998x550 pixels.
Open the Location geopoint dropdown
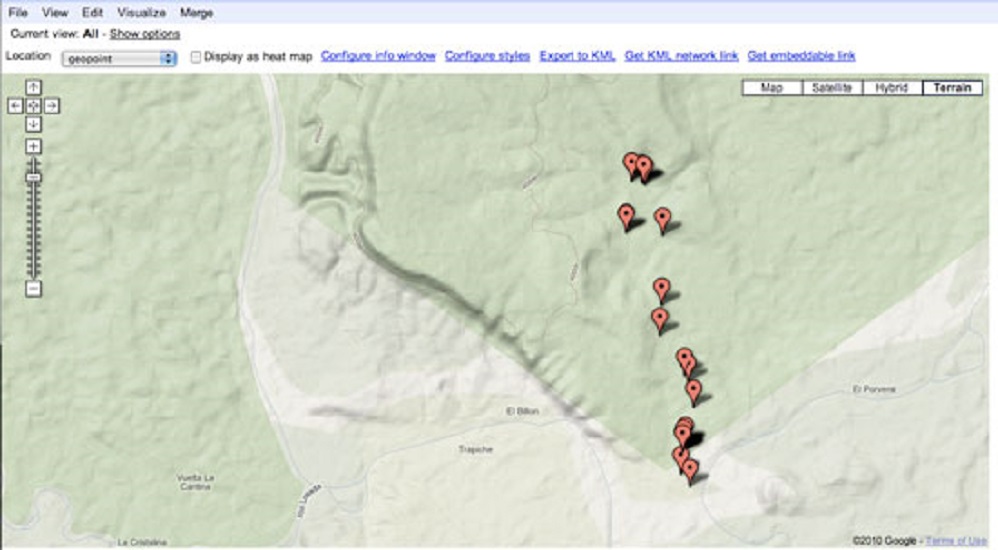(x=119, y=59)
